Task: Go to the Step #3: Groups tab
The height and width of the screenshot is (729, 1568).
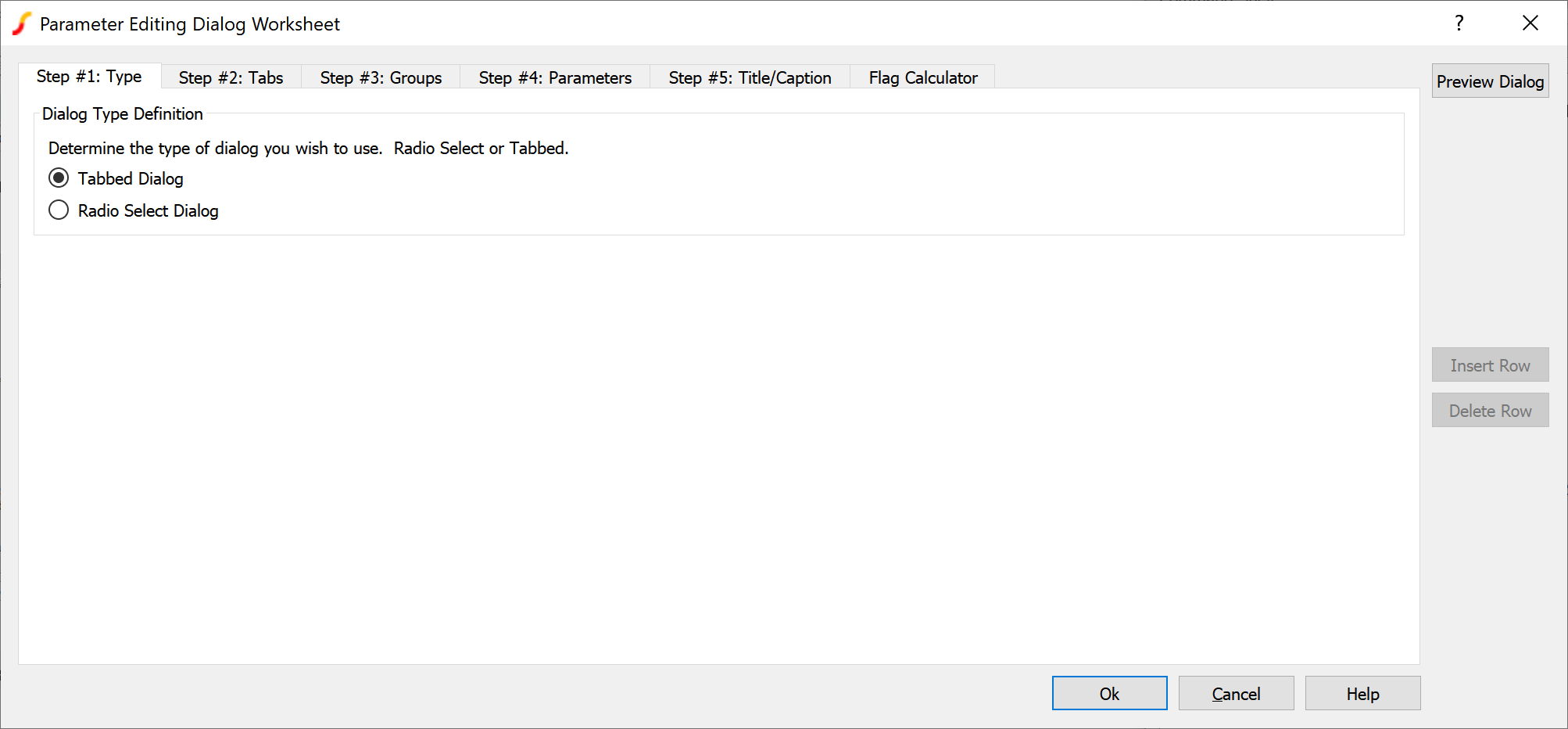Action: 381,78
